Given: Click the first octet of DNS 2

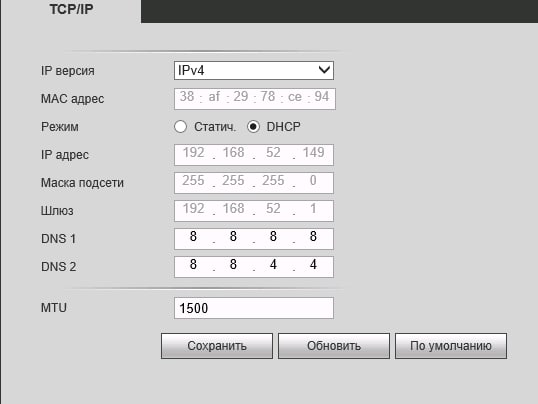Looking at the screenshot, I should coord(193,265).
